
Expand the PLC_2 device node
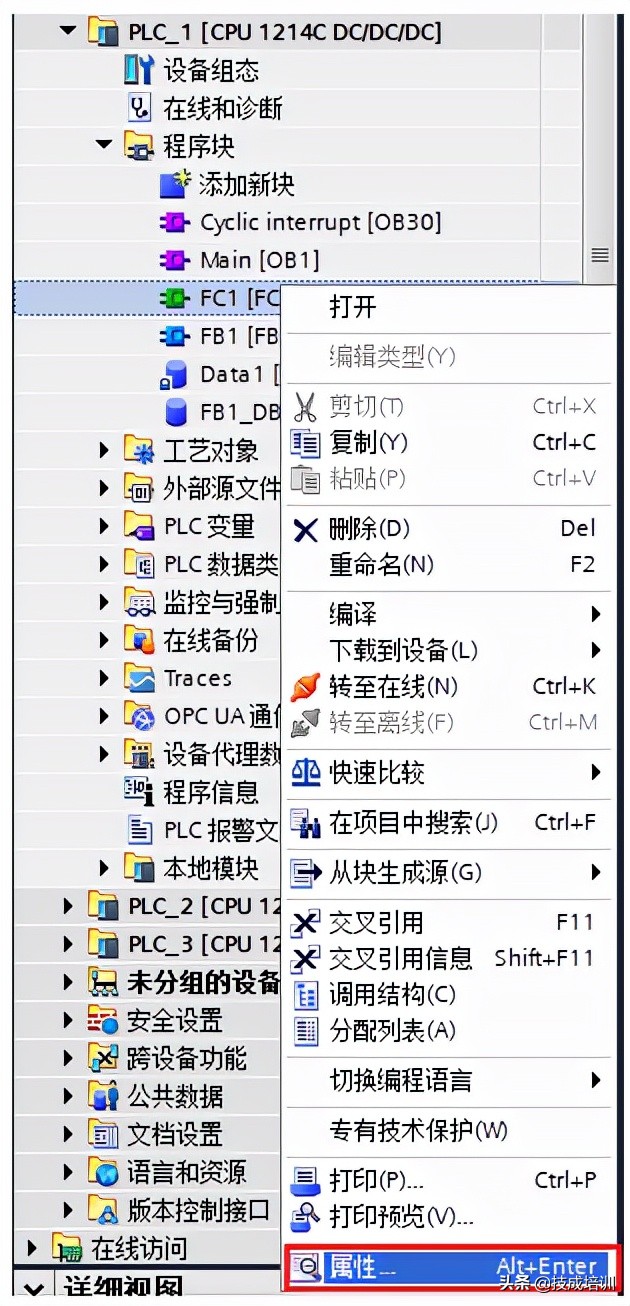pos(66,906)
